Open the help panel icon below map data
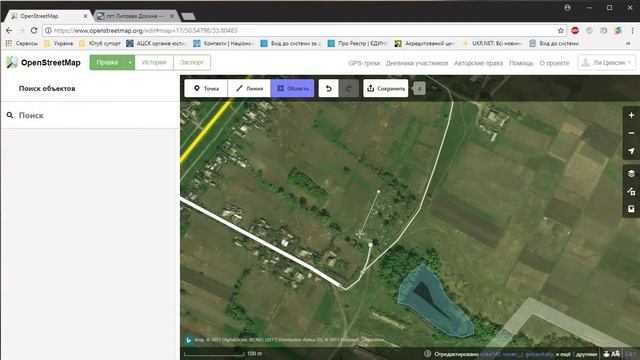The image size is (640, 360). (x=631, y=209)
